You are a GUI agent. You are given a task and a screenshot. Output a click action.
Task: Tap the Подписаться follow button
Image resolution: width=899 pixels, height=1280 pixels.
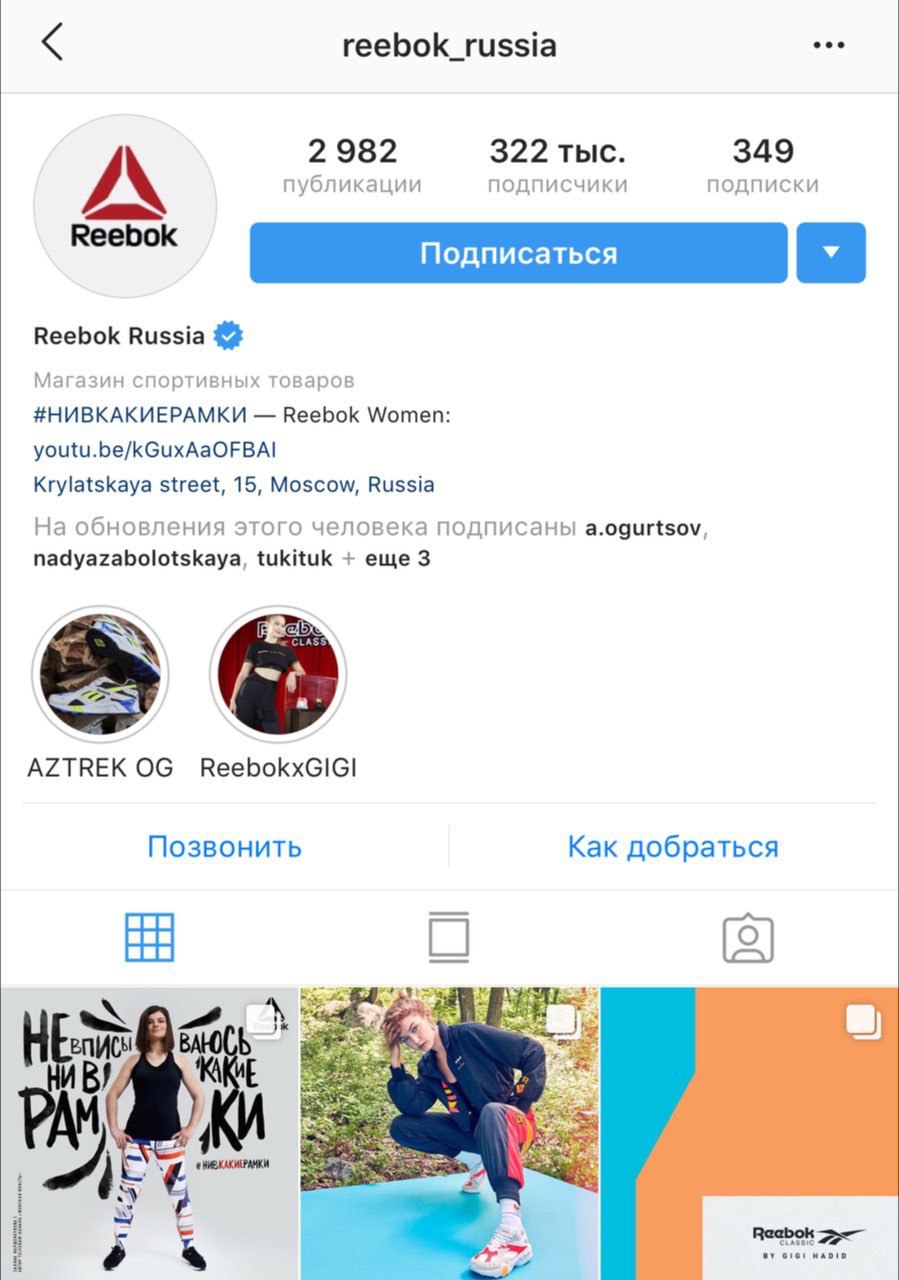[x=518, y=253]
